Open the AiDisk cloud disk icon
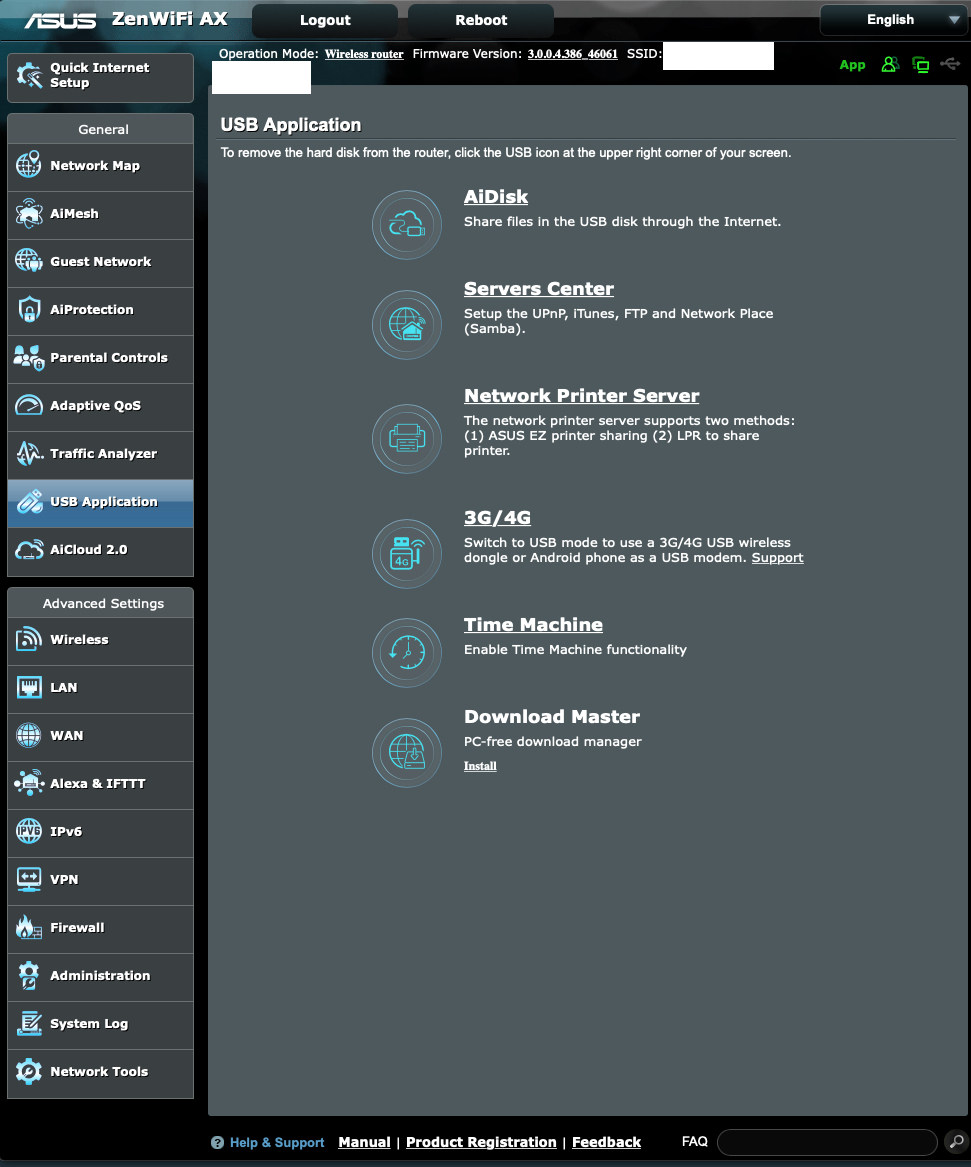This screenshot has height=1167, width=971. 407,225
